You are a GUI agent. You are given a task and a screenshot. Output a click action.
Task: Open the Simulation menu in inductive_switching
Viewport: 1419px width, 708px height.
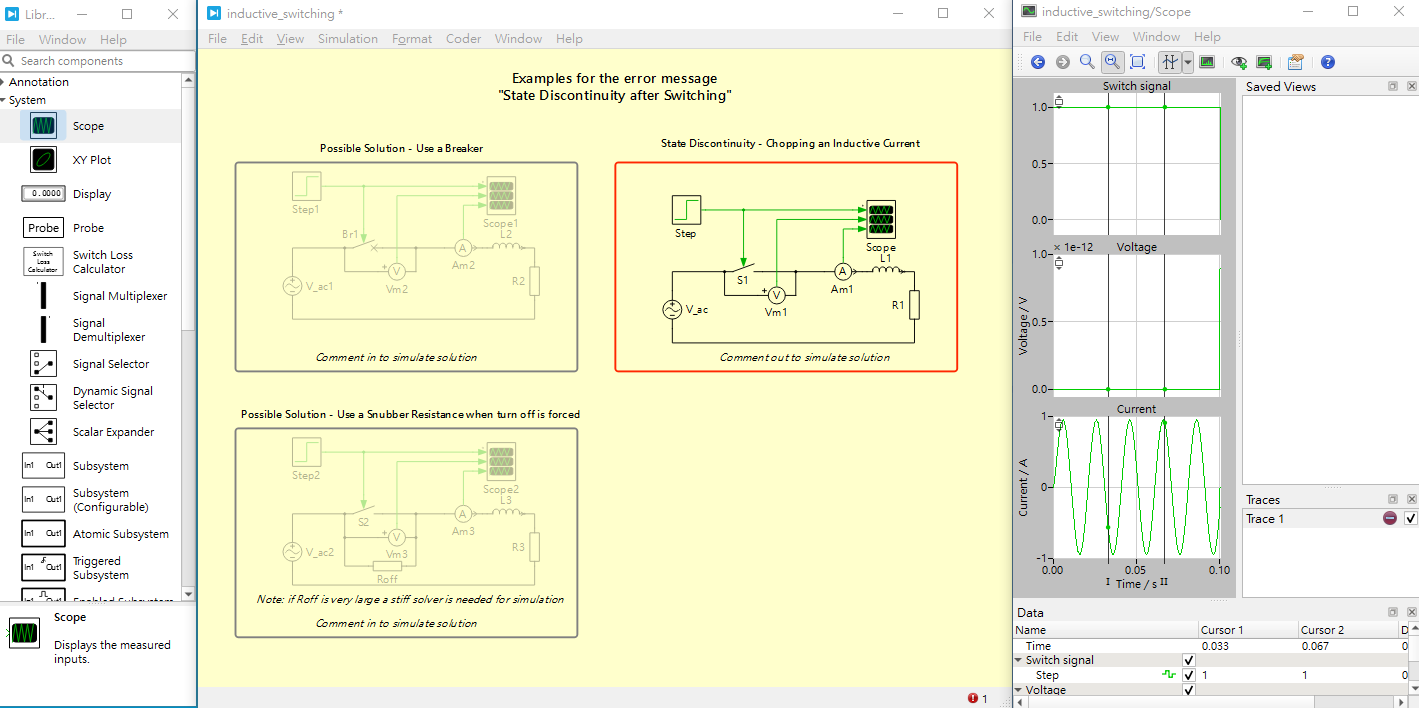(x=348, y=39)
